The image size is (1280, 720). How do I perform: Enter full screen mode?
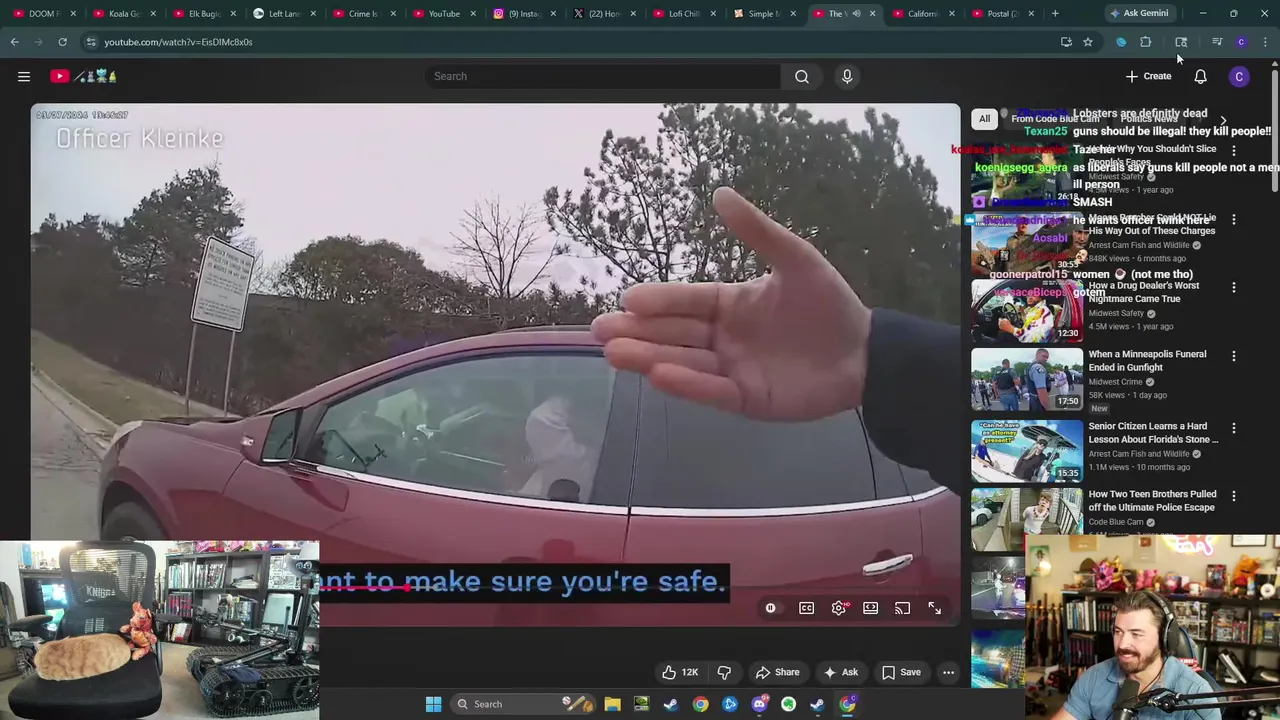[x=935, y=608]
